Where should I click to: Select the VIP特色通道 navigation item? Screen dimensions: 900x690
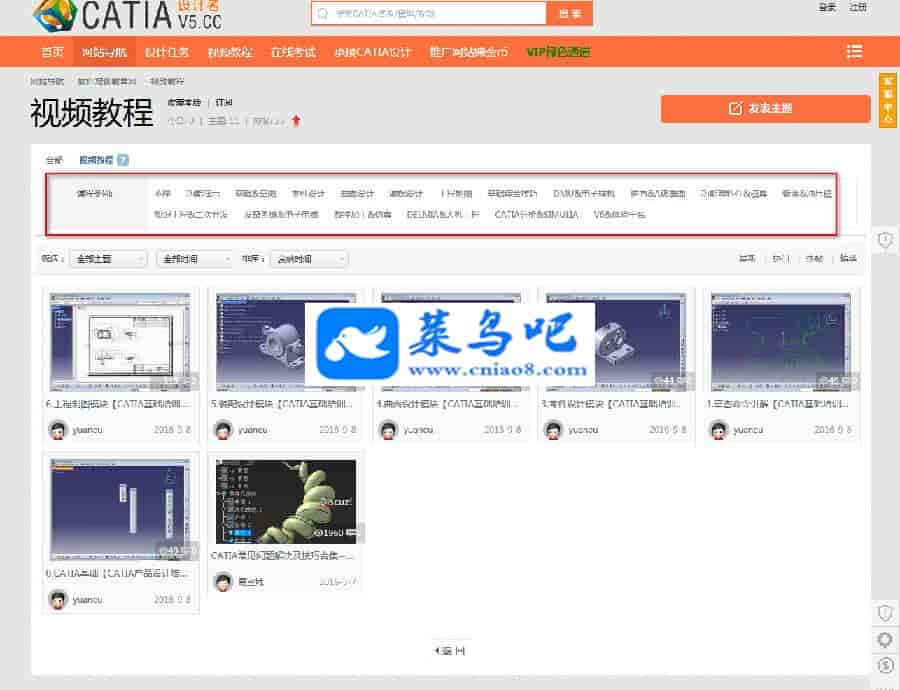tap(558, 52)
